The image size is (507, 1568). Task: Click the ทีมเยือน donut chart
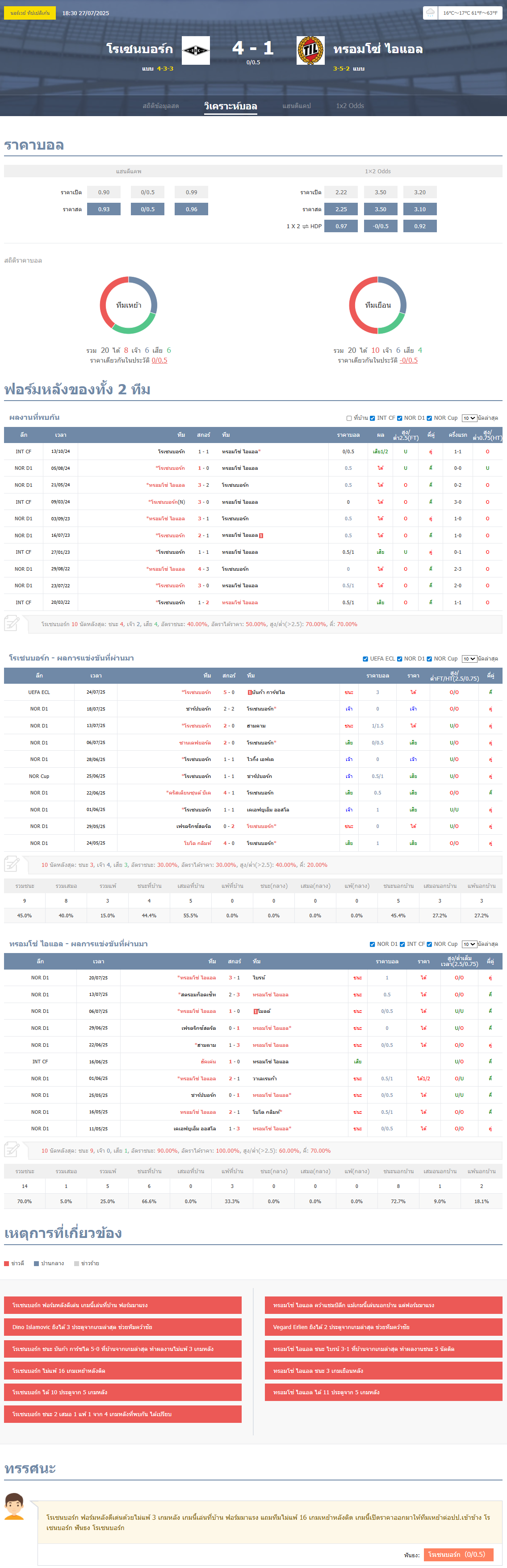[378, 305]
